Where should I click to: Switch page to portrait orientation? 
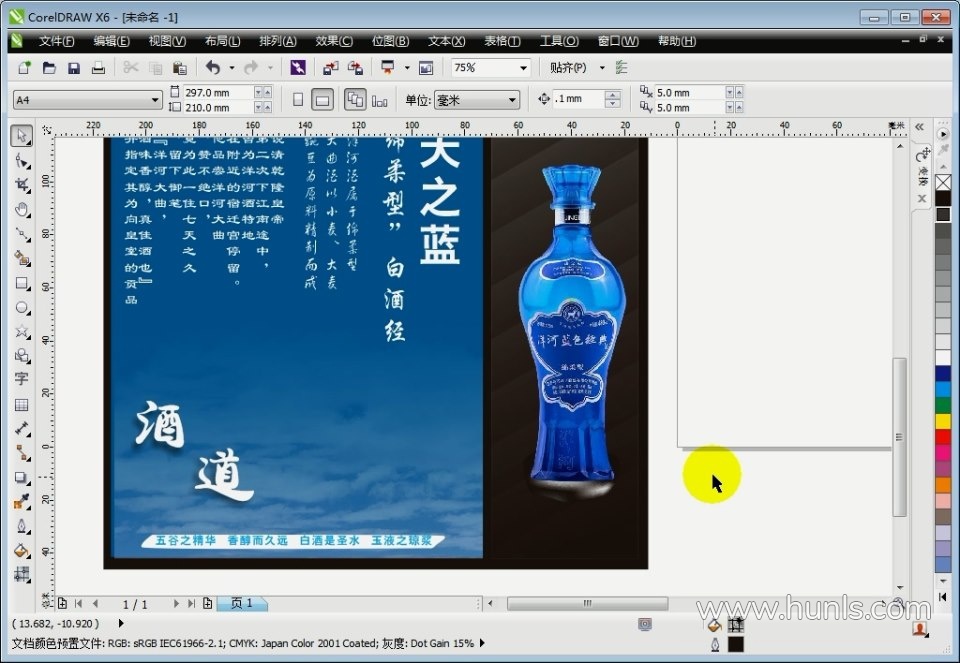pos(298,100)
